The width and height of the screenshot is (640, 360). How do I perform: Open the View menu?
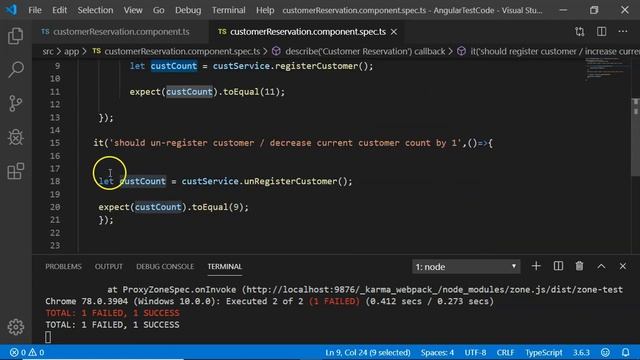133,10
